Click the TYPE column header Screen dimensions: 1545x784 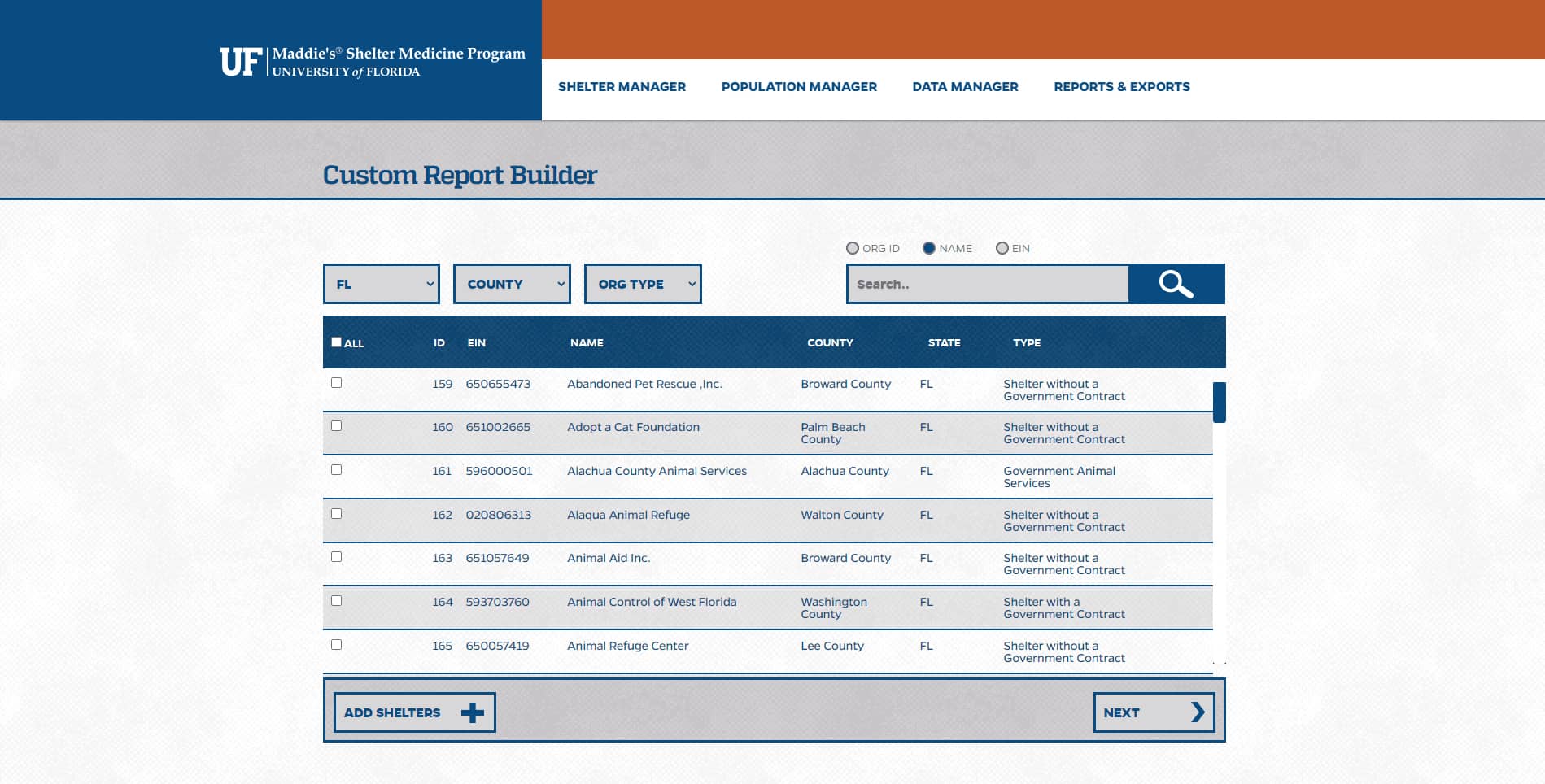pos(1027,343)
